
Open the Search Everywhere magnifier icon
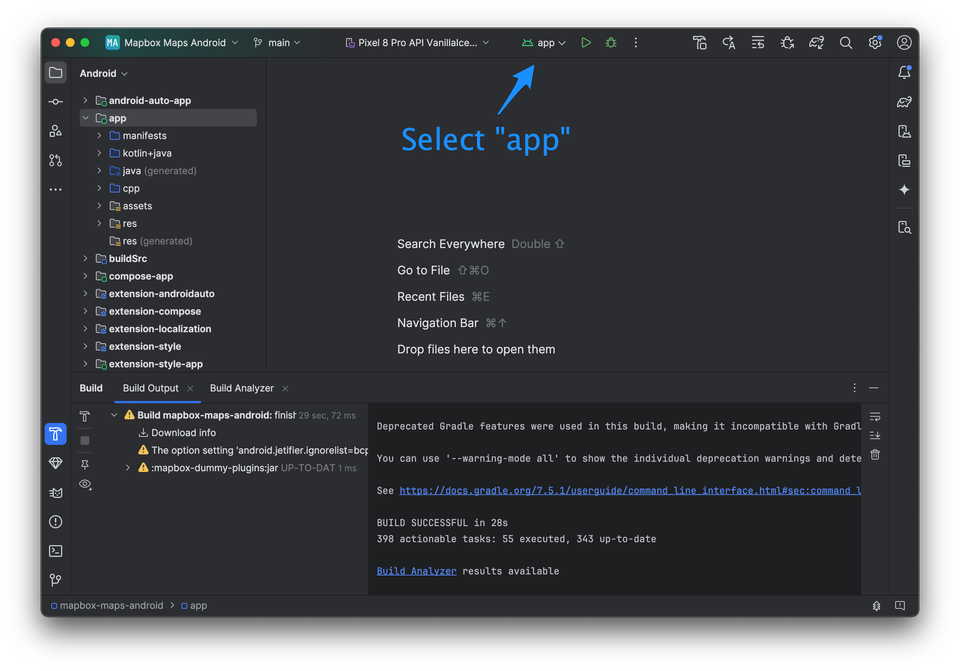(846, 43)
